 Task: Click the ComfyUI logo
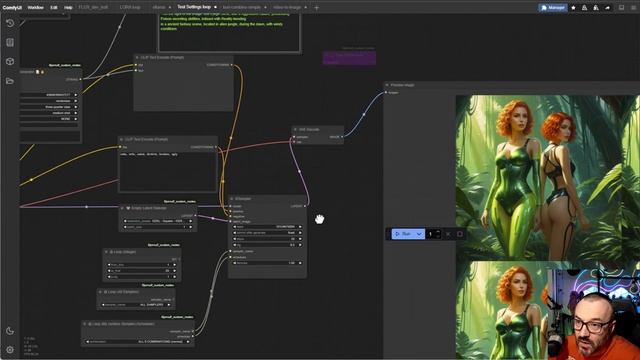[12, 7]
